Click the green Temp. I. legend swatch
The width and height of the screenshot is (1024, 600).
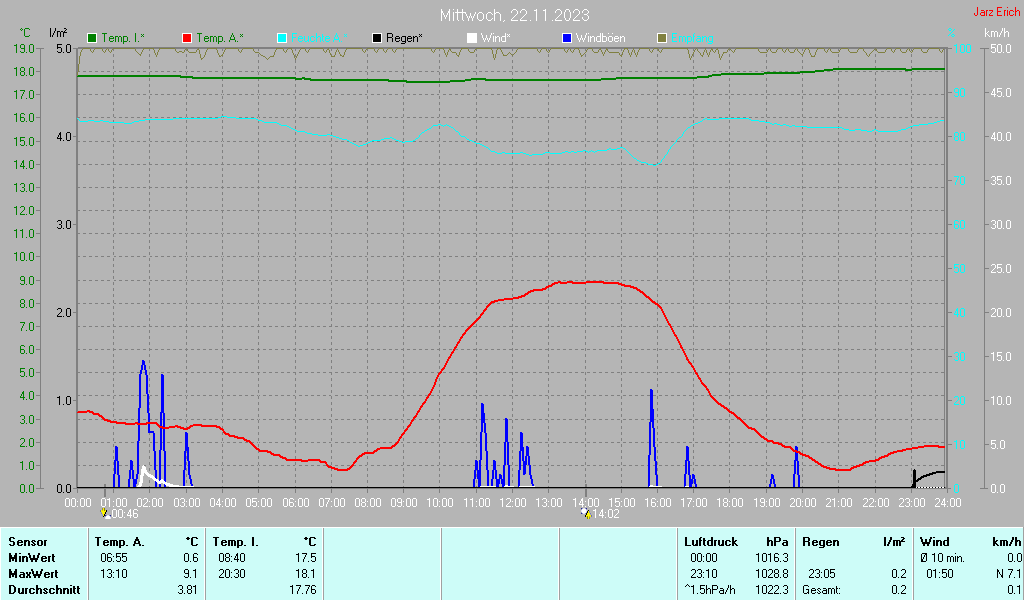(x=93, y=38)
